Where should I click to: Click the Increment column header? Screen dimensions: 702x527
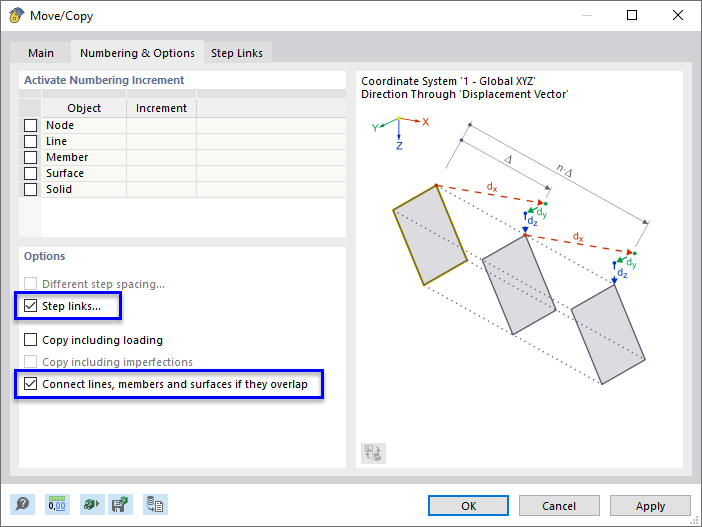coord(162,108)
